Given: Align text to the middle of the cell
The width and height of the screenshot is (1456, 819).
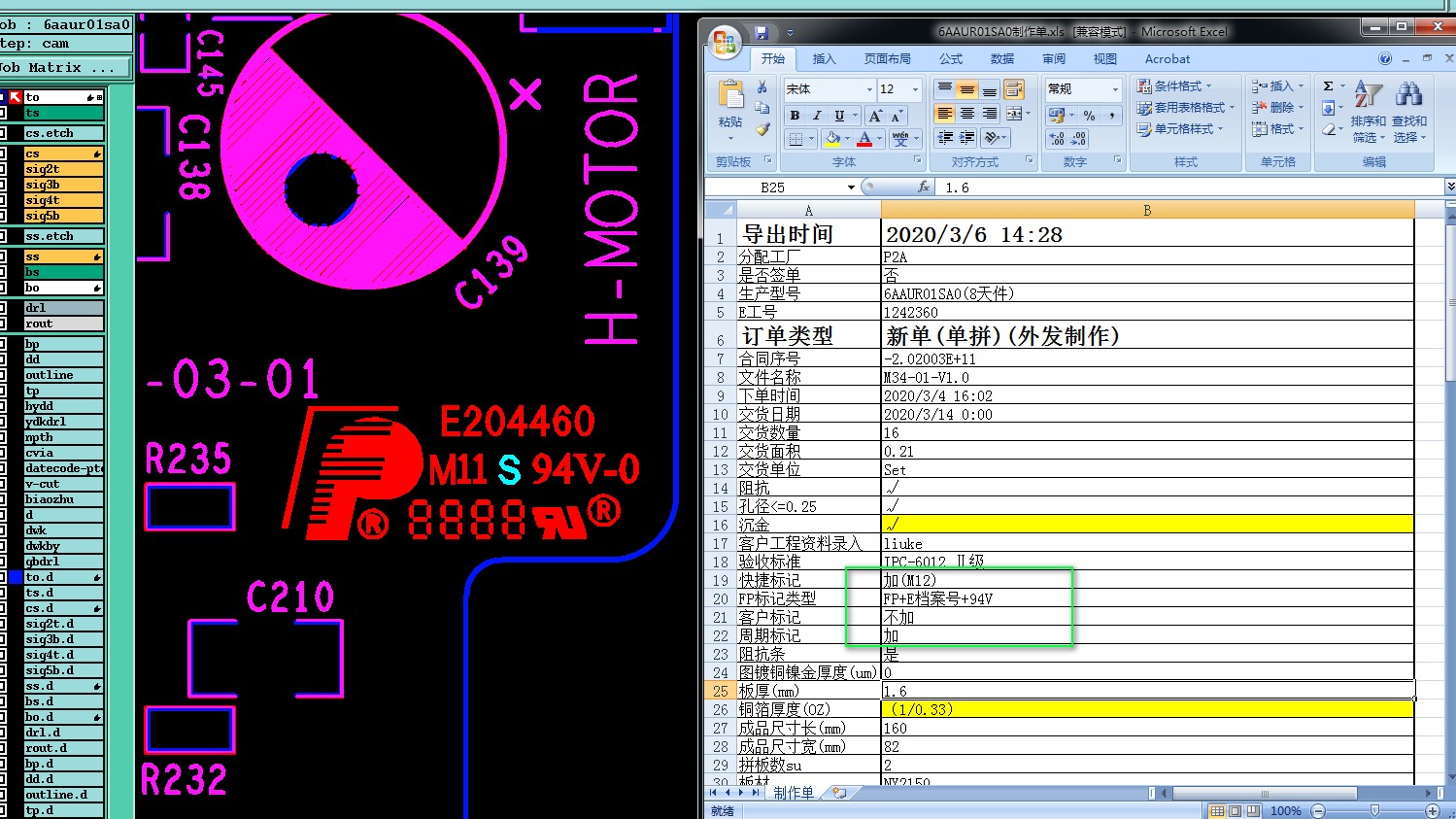Looking at the screenshot, I should point(966,89).
